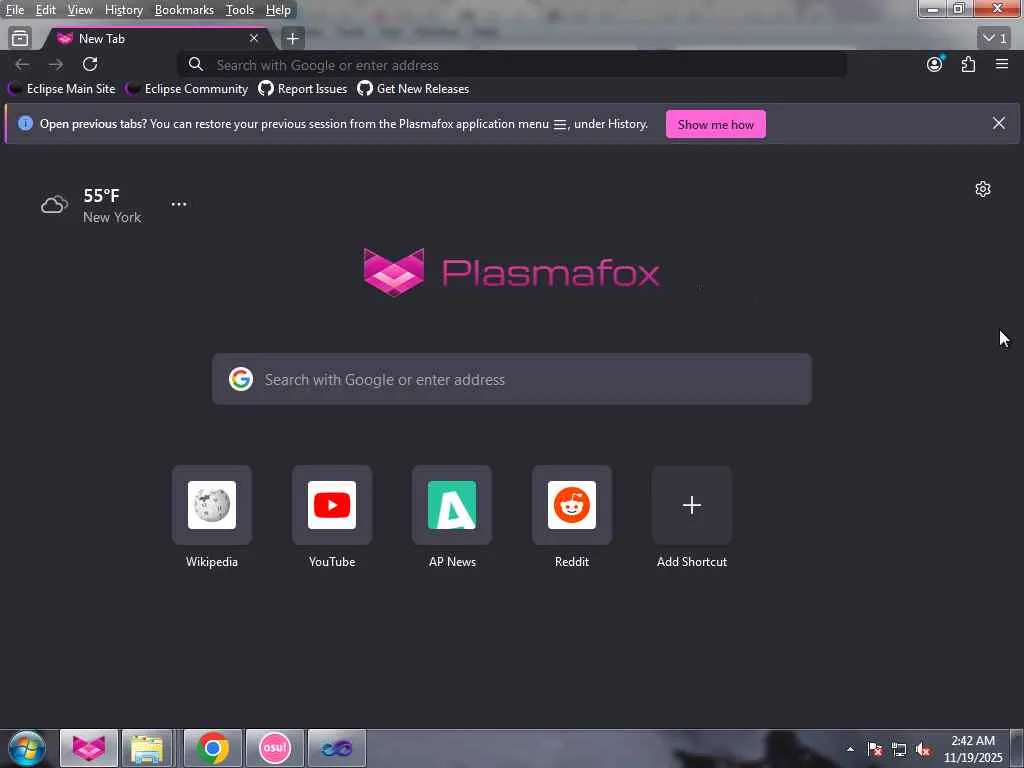
Task: Dismiss the restore session notification bar
Action: tap(999, 123)
